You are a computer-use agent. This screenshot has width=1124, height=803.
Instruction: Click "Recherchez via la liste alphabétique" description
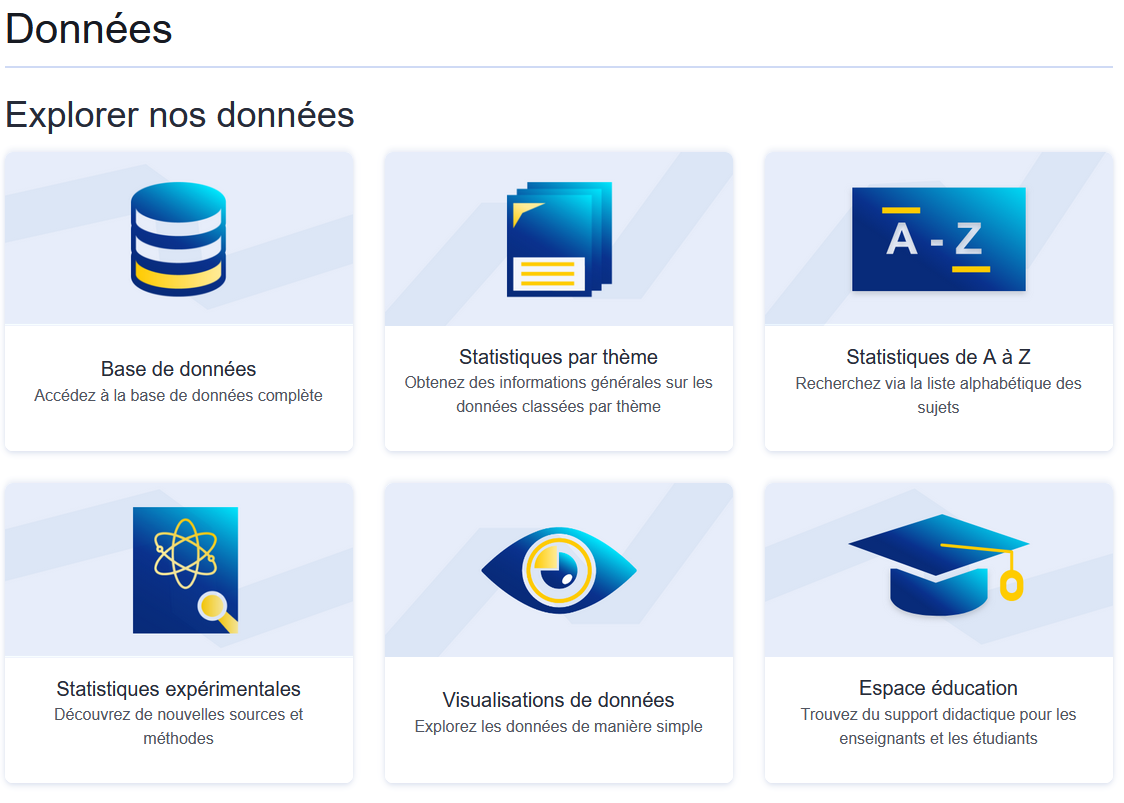(938, 395)
